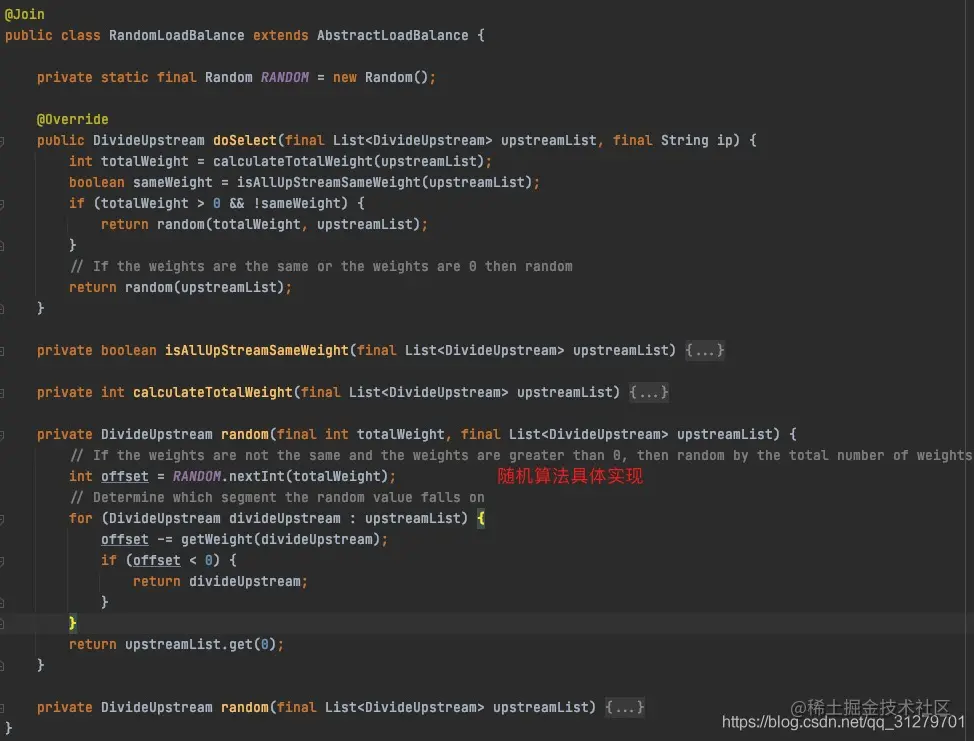
Task: Click isAllUpStreamSameWeight in its method declaration
Action: coord(257,350)
